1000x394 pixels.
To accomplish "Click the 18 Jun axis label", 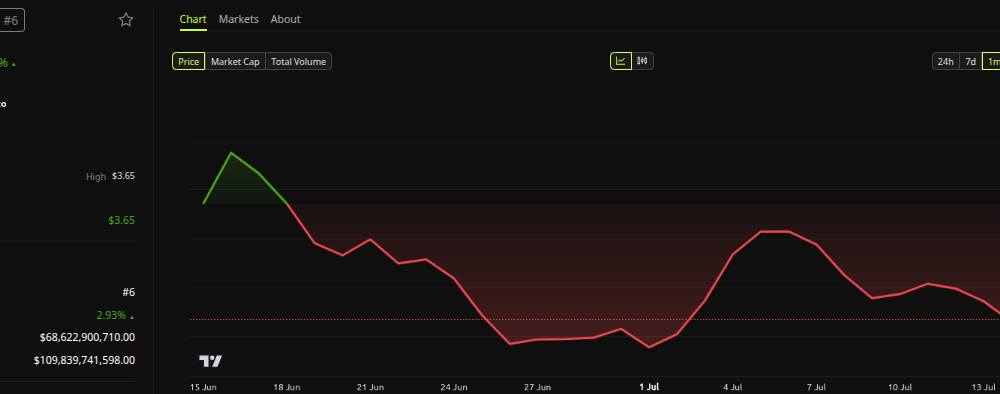I will (287, 387).
